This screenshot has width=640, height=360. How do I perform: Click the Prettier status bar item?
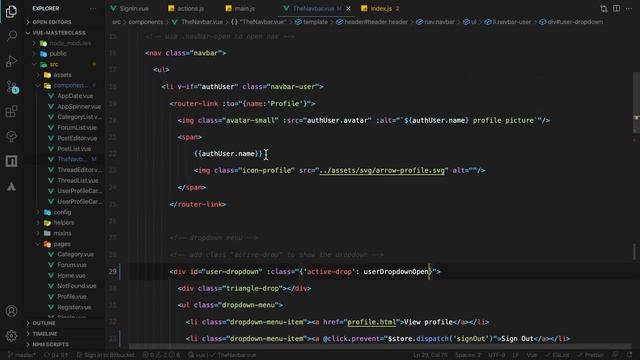(590, 355)
